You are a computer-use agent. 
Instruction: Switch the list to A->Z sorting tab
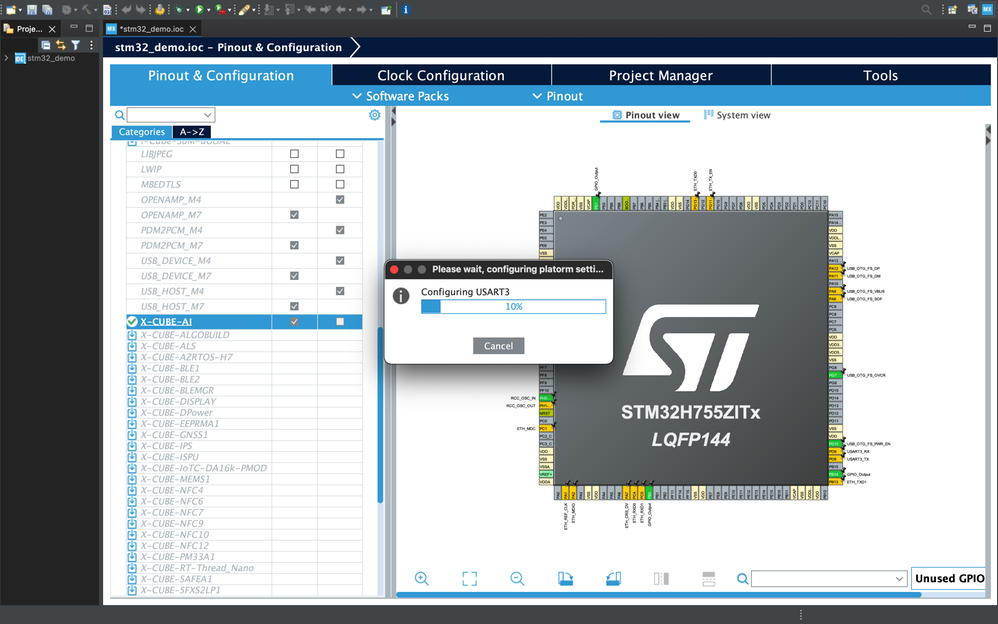(192, 132)
